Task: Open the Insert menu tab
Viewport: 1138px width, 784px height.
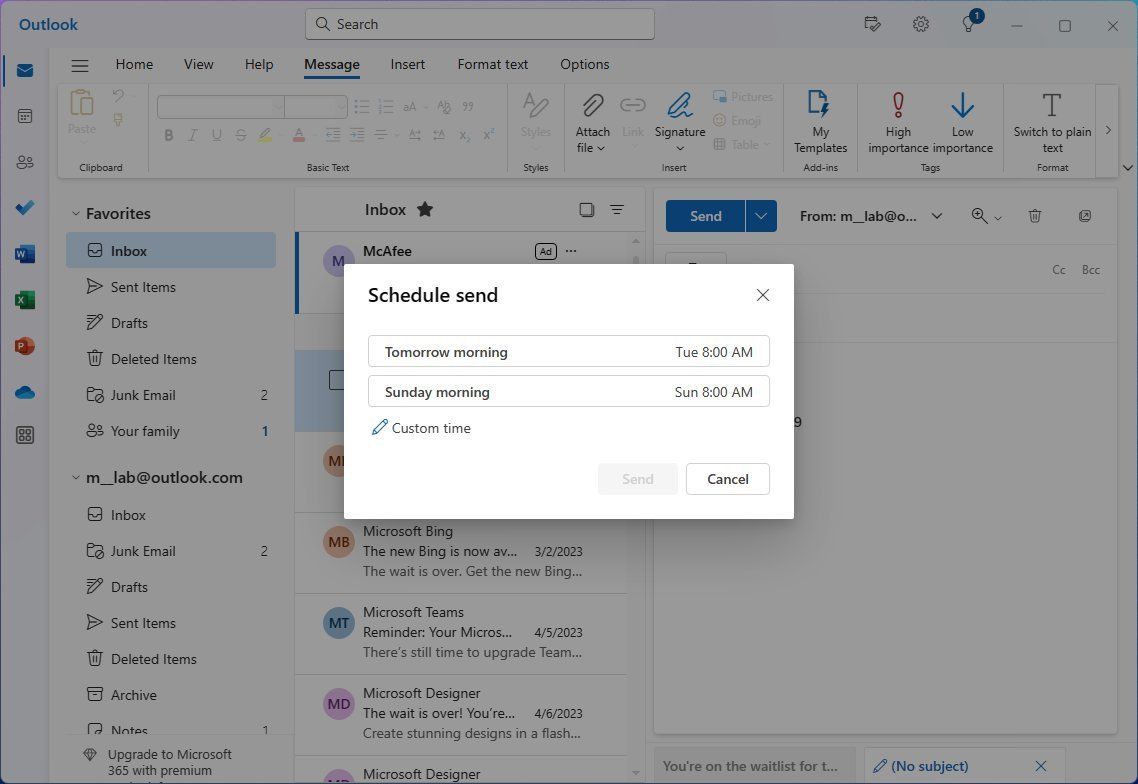Action: tap(407, 63)
